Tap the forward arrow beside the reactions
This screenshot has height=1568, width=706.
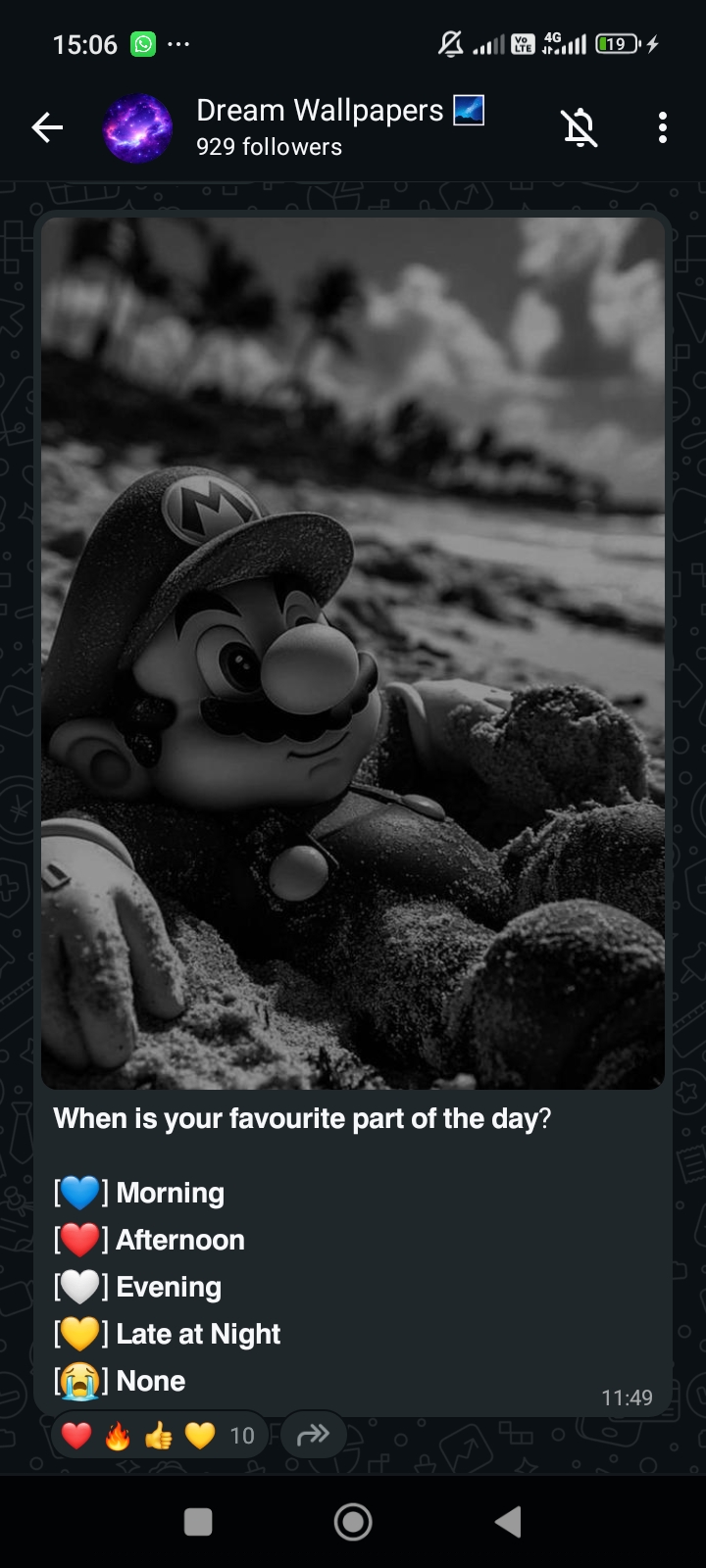[313, 1436]
